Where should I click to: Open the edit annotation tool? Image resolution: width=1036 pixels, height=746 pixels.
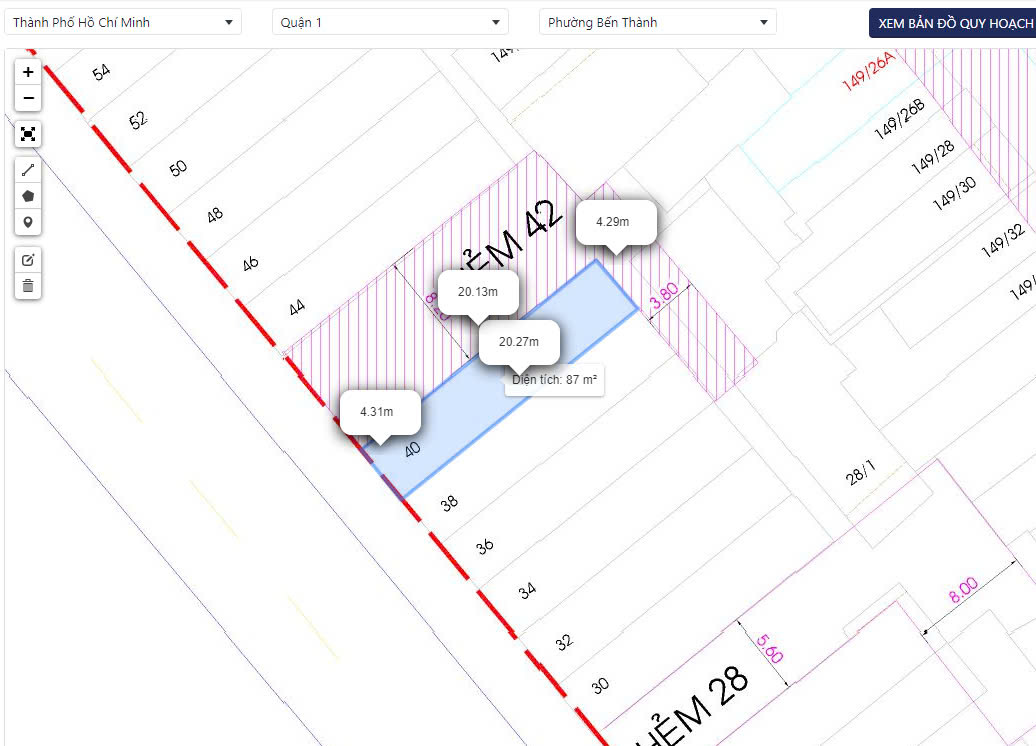(x=27, y=259)
